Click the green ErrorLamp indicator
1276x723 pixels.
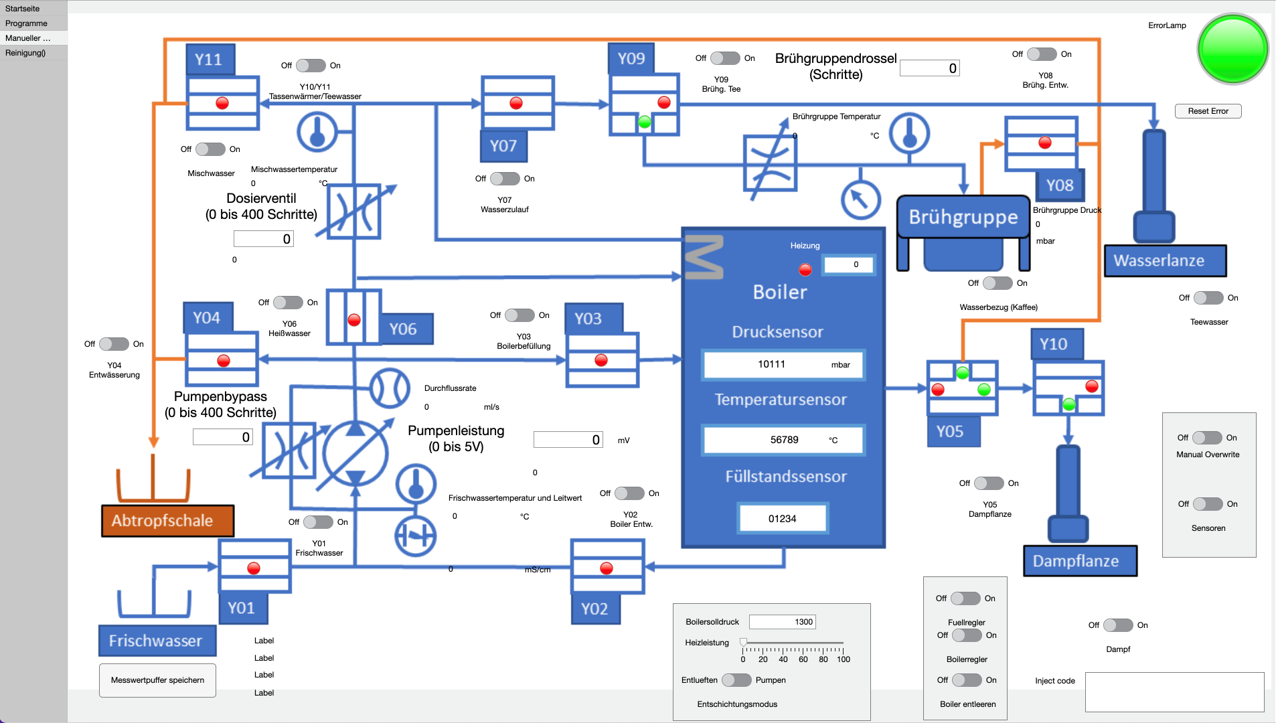(1232, 49)
